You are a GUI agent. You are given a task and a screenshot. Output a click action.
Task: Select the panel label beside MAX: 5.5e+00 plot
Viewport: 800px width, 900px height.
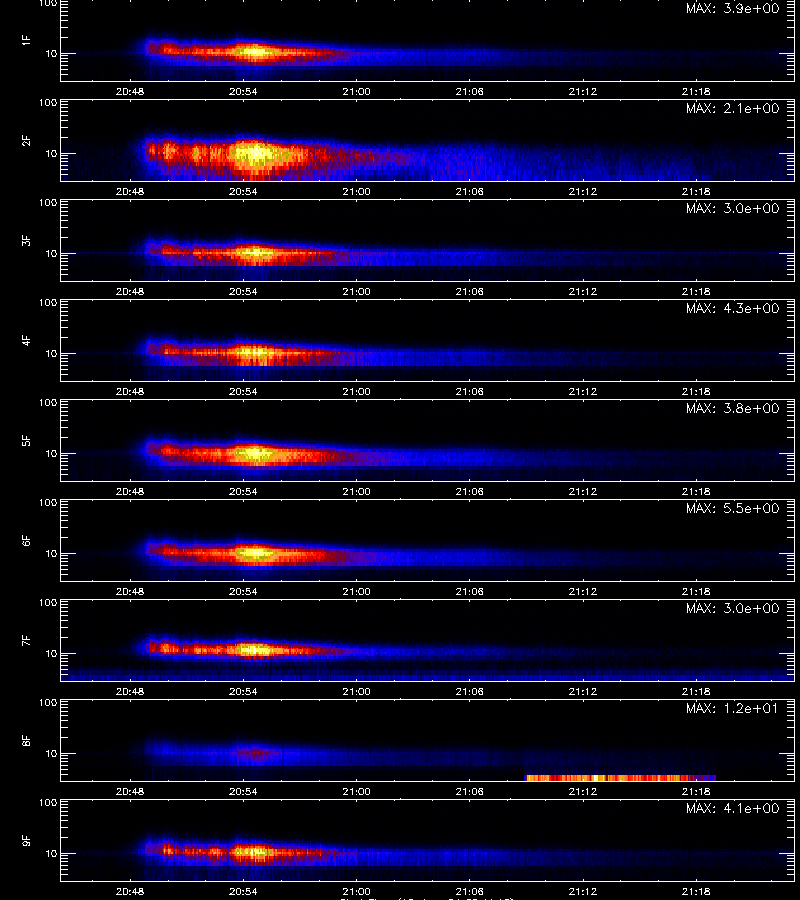pyautogui.click(x=26, y=541)
